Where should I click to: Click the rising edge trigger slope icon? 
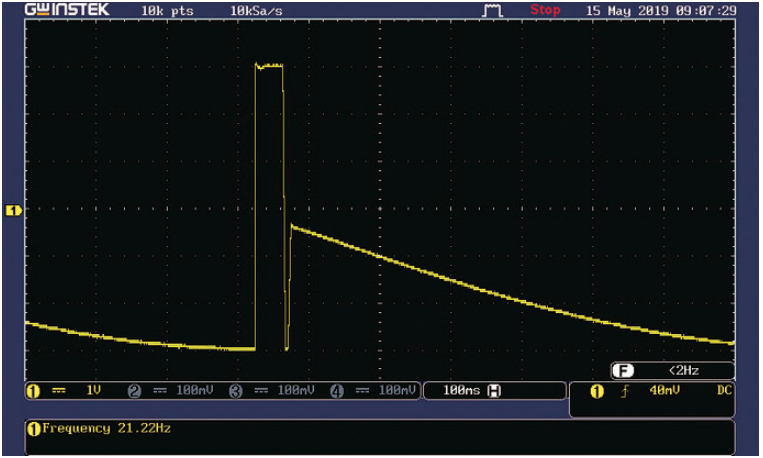(x=625, y=391)
